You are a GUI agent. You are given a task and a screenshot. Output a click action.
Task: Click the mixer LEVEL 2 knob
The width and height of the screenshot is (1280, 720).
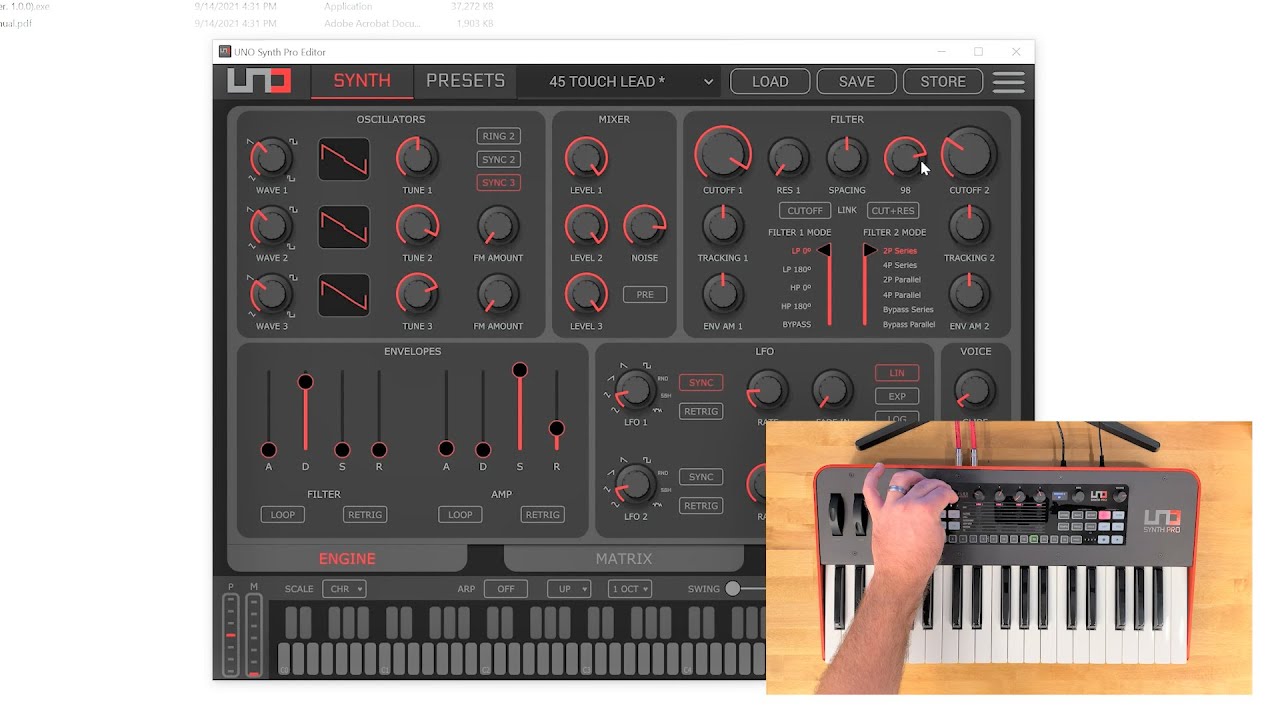coord(586,226)
